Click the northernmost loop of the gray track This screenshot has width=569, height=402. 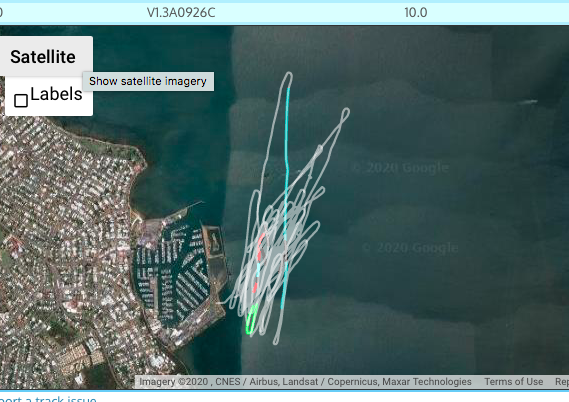pyautogui.click(x=288, y=77)
